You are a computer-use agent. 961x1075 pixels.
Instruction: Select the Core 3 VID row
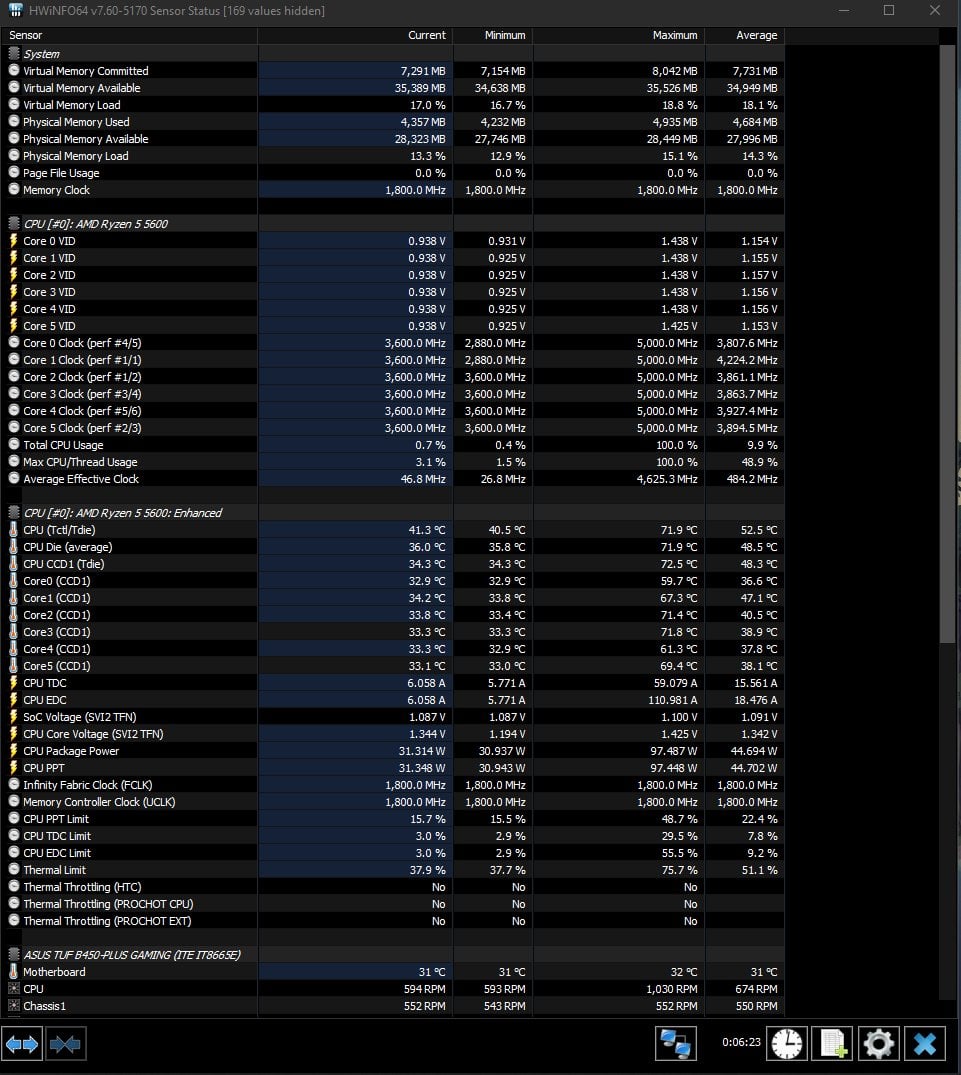pyautogui.click(x=393, y=292)
